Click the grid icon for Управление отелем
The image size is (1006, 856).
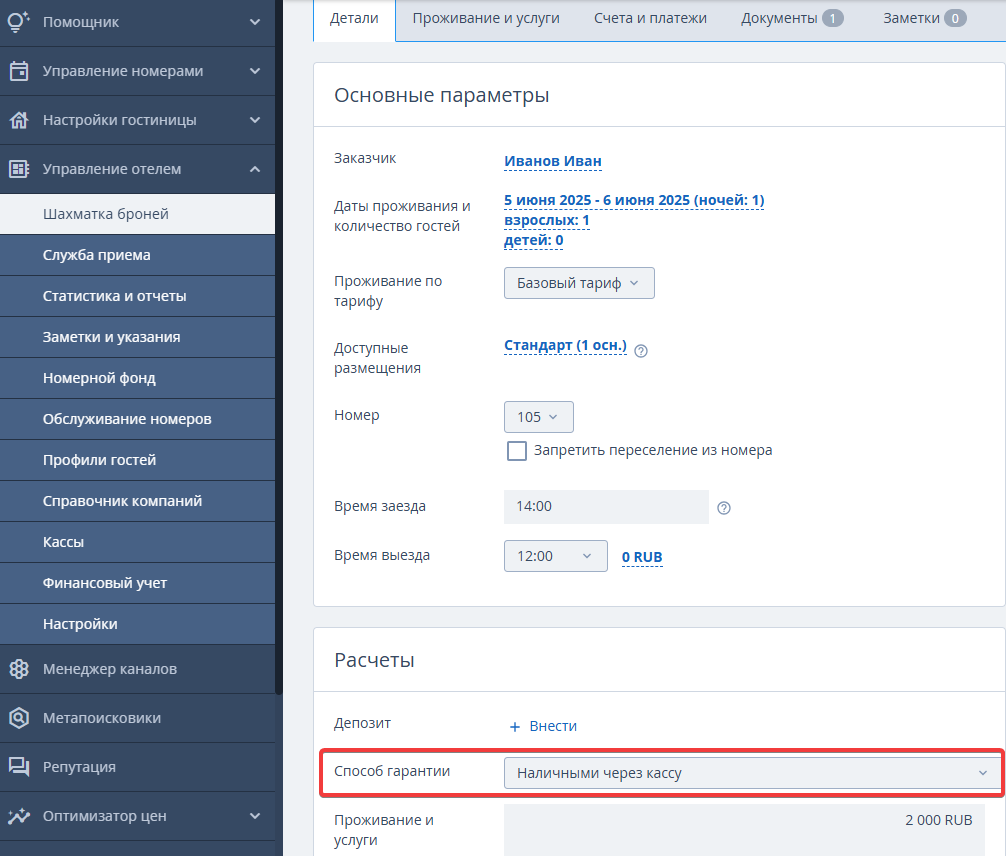point(19,169)
